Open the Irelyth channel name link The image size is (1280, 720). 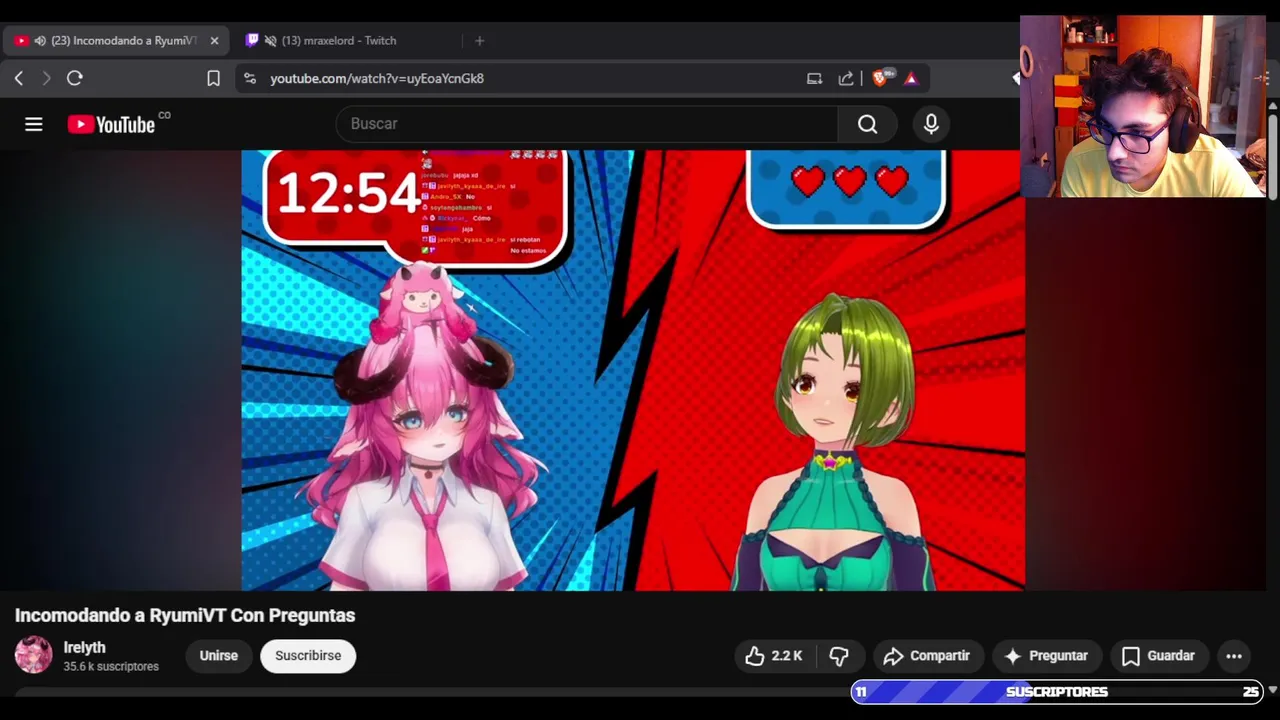(84, 648)
